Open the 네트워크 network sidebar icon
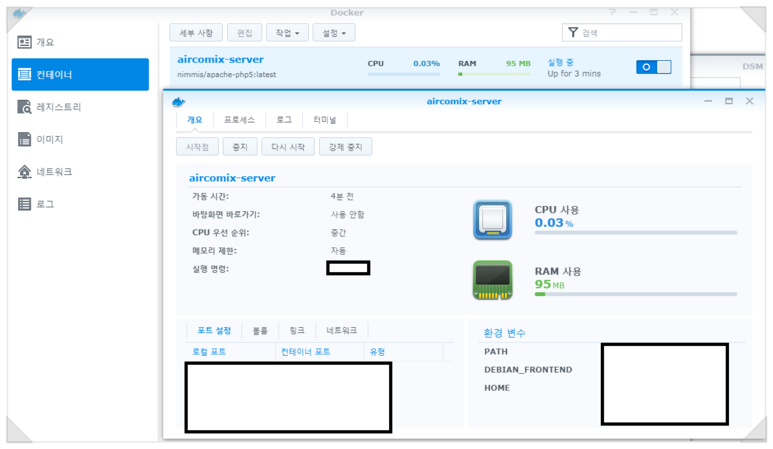The width and height of the screenshot is (773, 449). 24,172
